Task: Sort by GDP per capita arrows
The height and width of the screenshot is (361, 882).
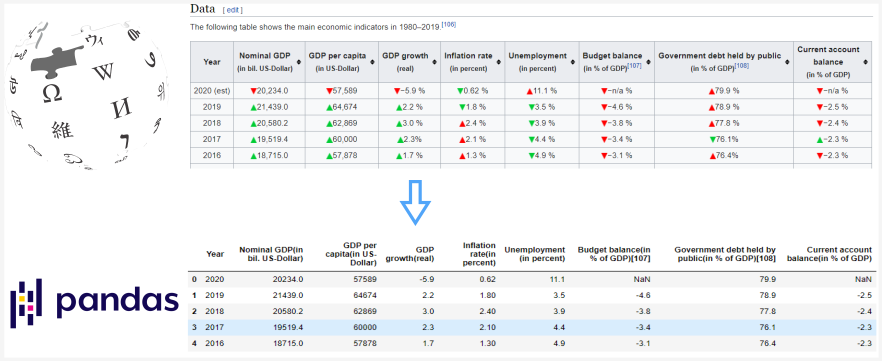Action: (372, 62)
